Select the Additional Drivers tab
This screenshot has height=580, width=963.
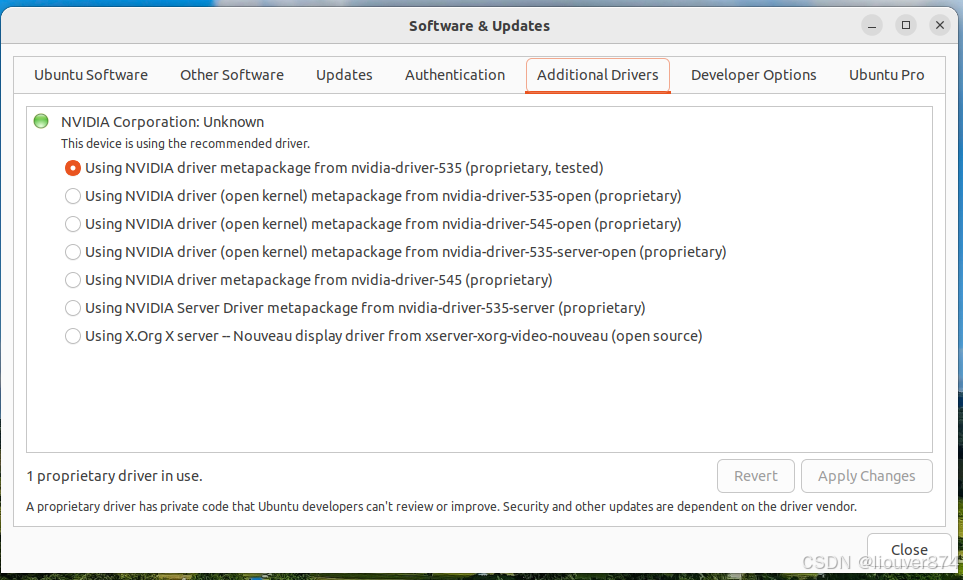pyautogui.click(x=598, y=75)
